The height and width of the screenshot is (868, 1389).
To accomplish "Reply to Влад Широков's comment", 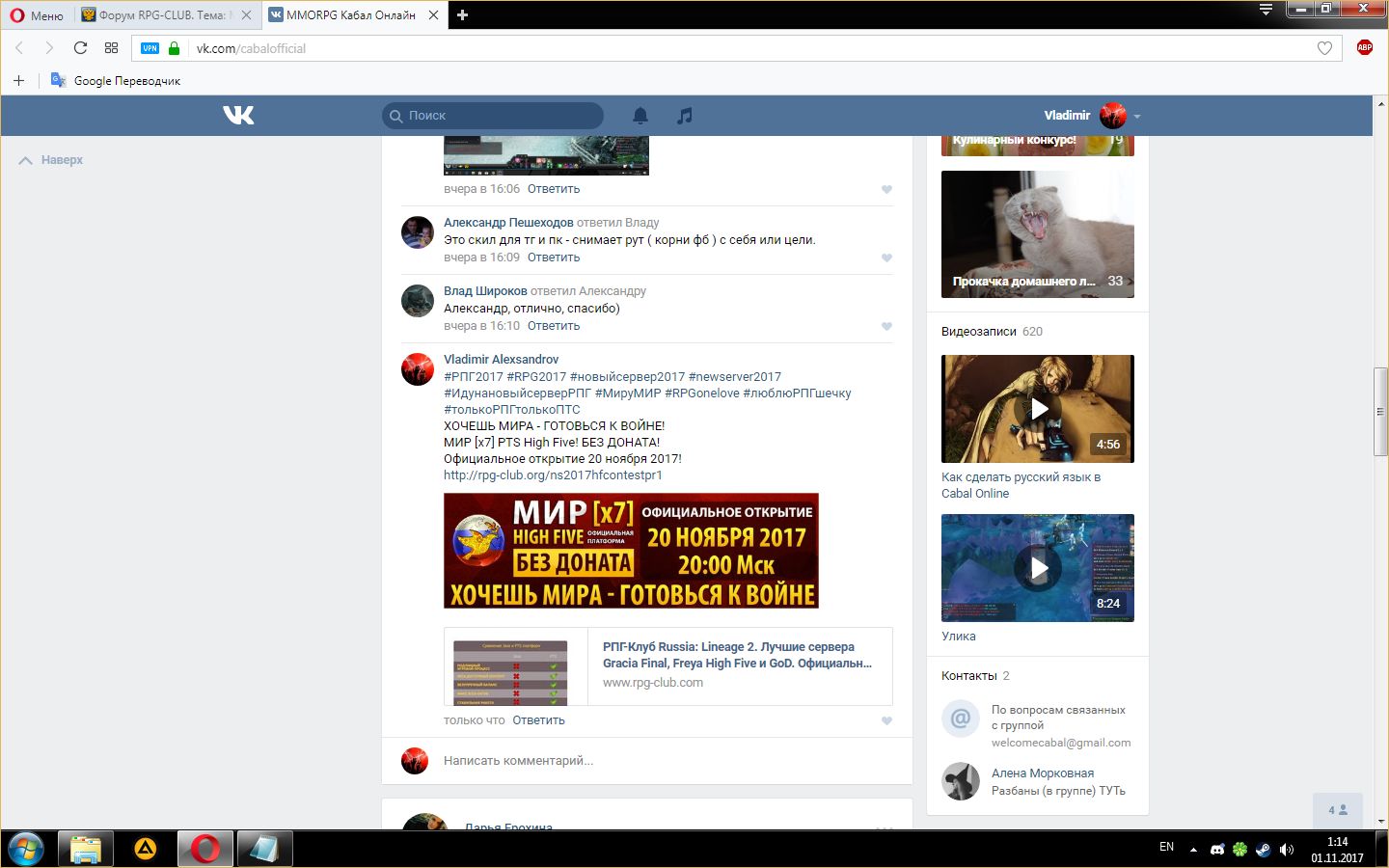I will click(x=554, y=326).
